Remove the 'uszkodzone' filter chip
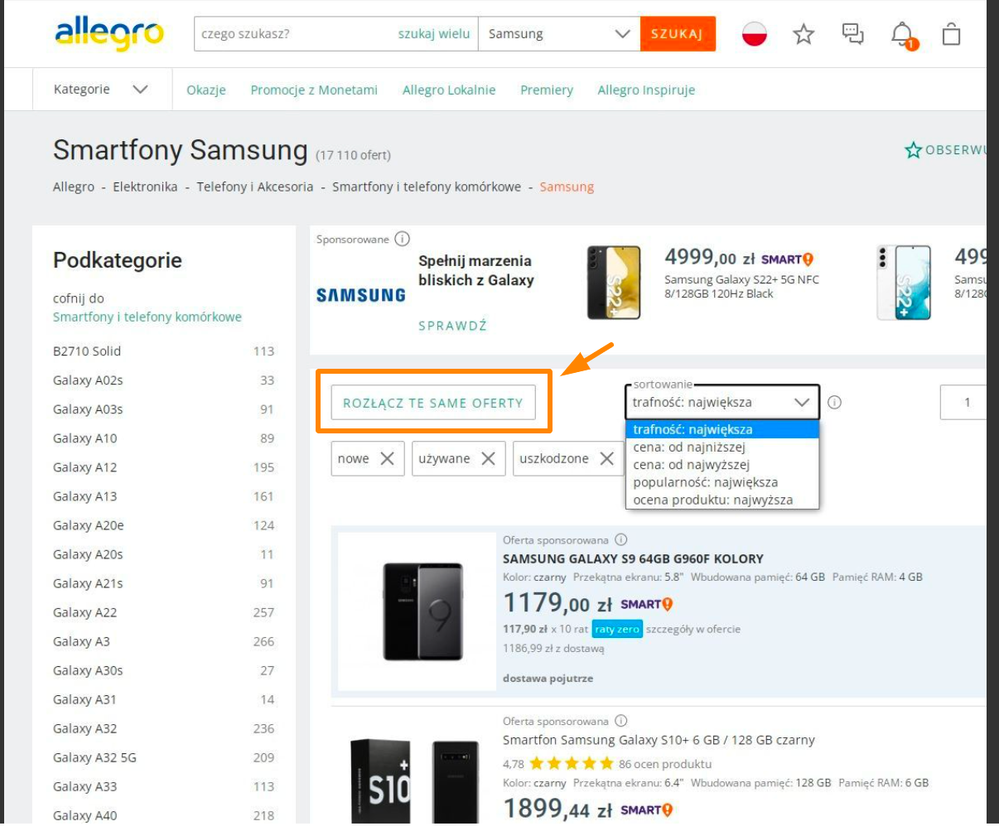The image size is (999, 827). click(607, 458)
